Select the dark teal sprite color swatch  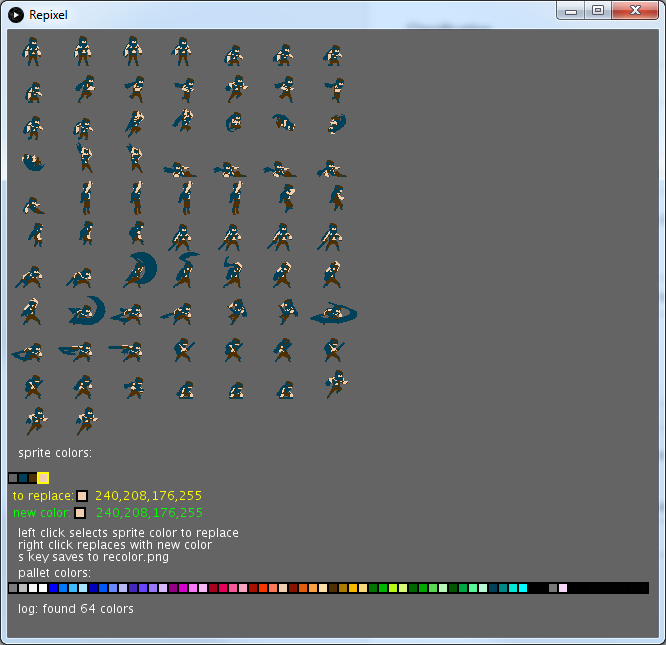click(23, 478)
